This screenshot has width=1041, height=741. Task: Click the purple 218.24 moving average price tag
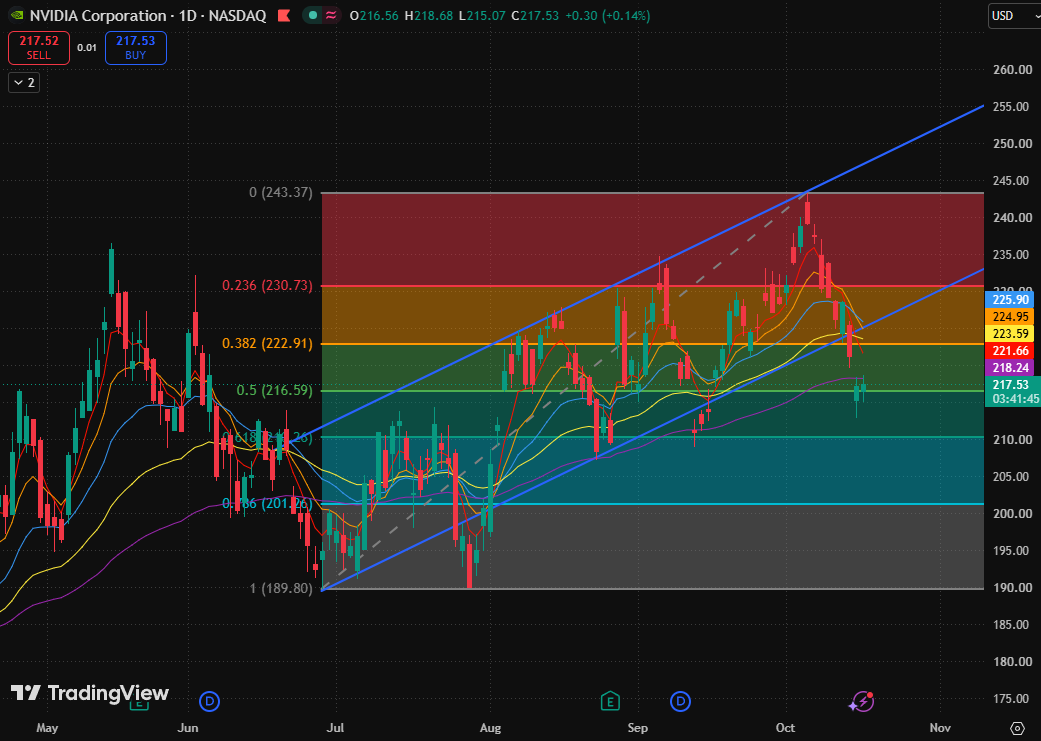coord(1011,367)
